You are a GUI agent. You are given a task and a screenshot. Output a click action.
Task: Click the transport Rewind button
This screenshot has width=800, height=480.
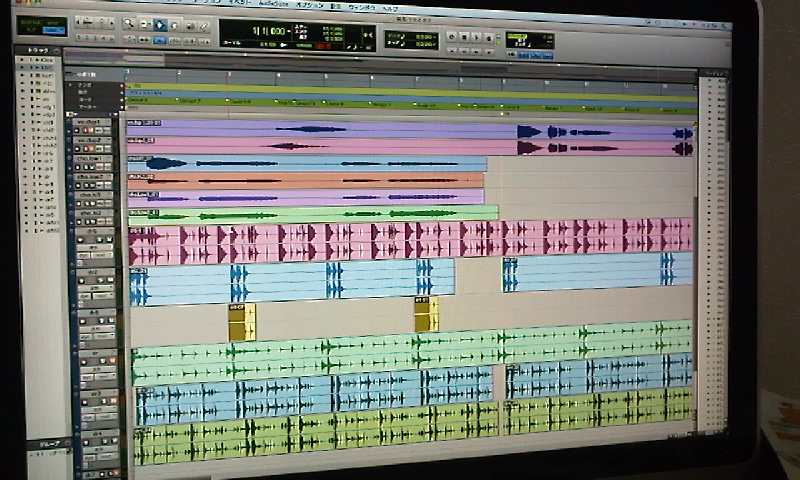pyautogui.click(x=464, y=52)
